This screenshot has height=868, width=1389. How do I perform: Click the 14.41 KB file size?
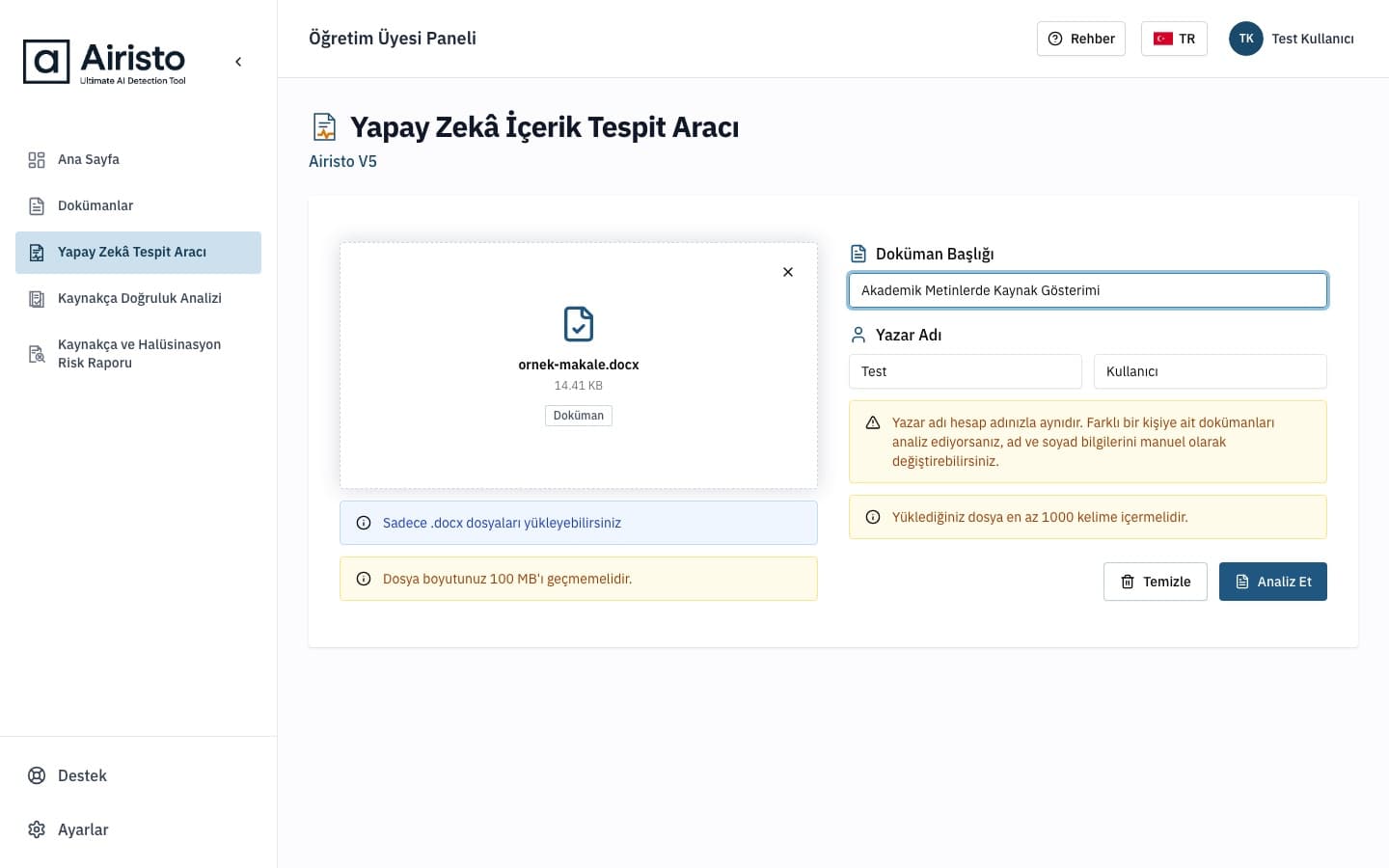coord(579,386)
